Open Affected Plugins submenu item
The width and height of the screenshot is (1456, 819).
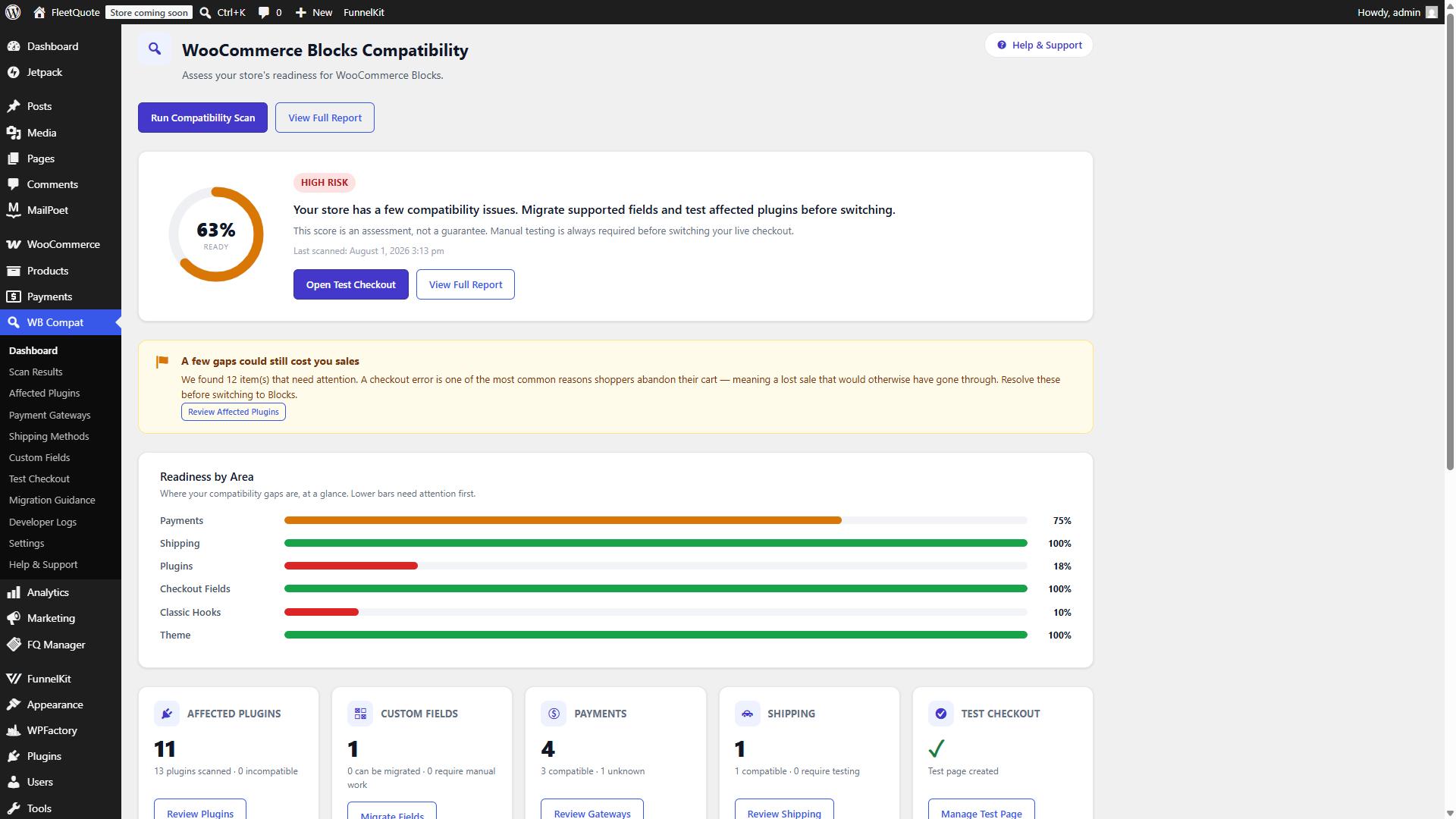coord(44,393)
